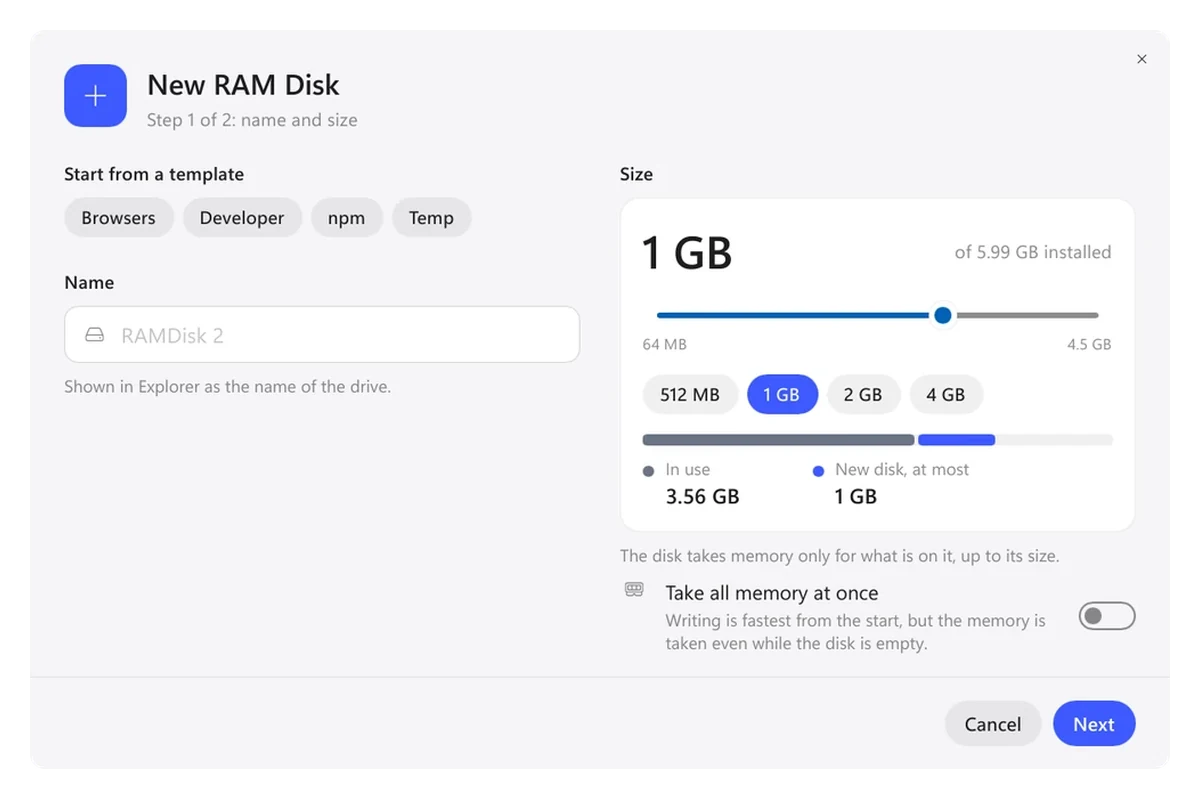This screenshot has width=1200, height=800.
Task: Click the '3.56 GB' in-use value
Action: [703, 496]
